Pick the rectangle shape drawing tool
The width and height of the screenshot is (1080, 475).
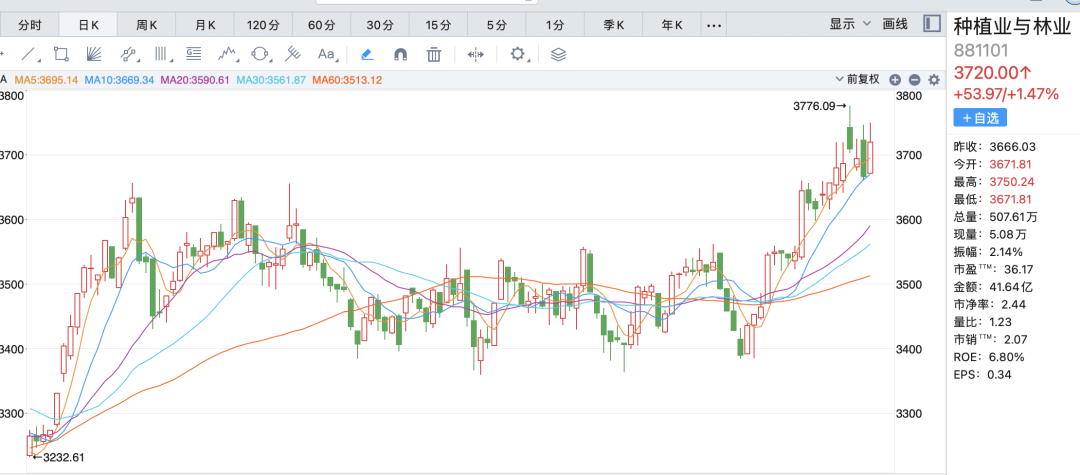(x=61, y=54)
